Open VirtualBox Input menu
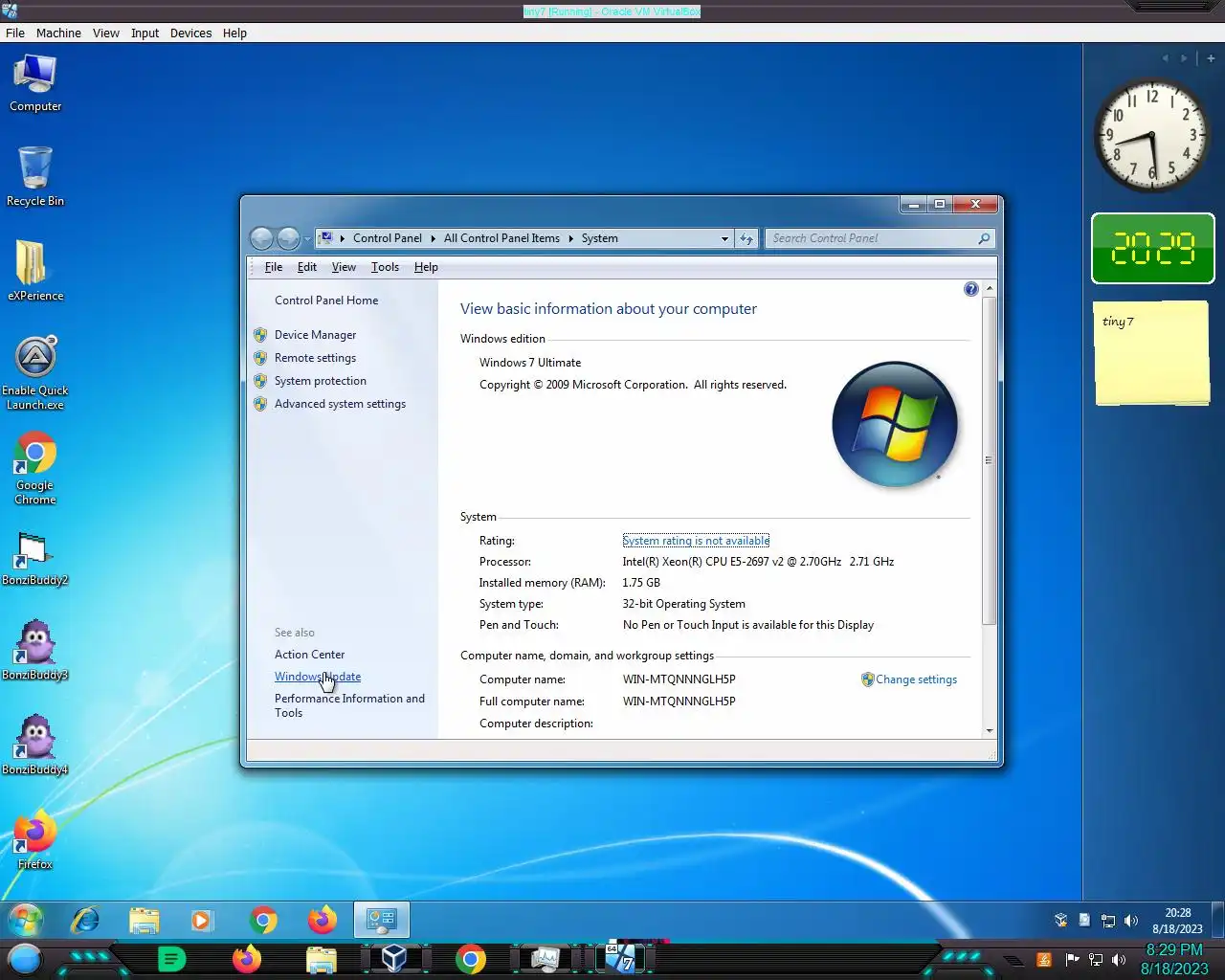The height and width of the screenshot is (980, 1225). [145, 33]
